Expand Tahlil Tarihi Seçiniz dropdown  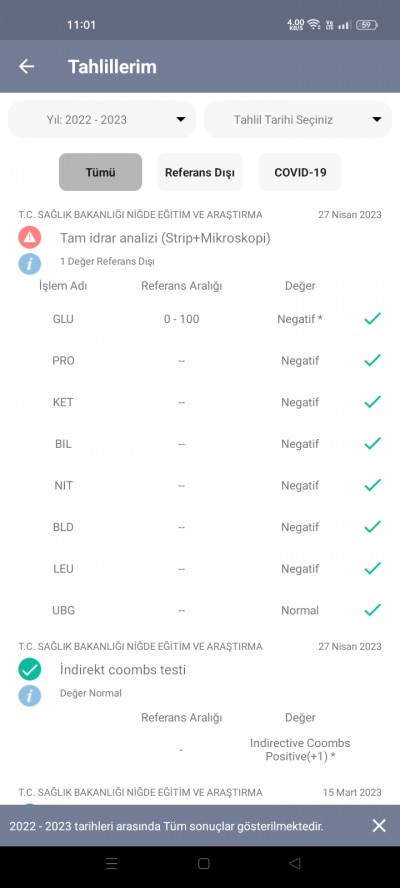(x=298, y=119)
